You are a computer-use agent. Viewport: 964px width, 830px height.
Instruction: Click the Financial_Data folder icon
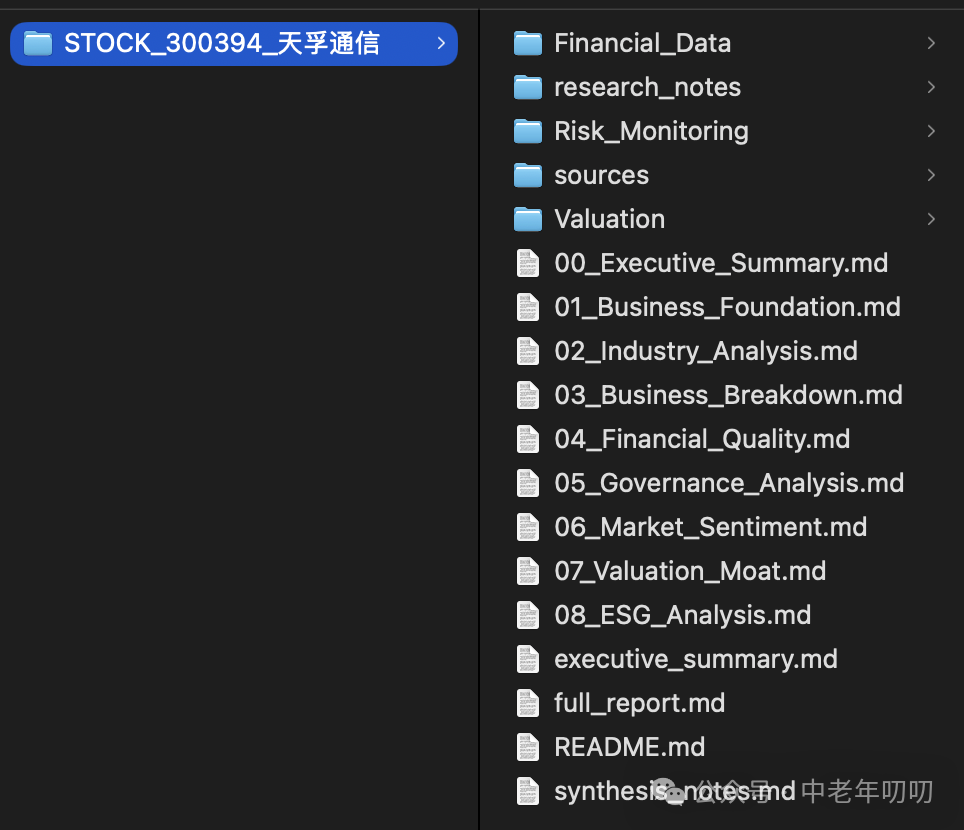point(528,44)
